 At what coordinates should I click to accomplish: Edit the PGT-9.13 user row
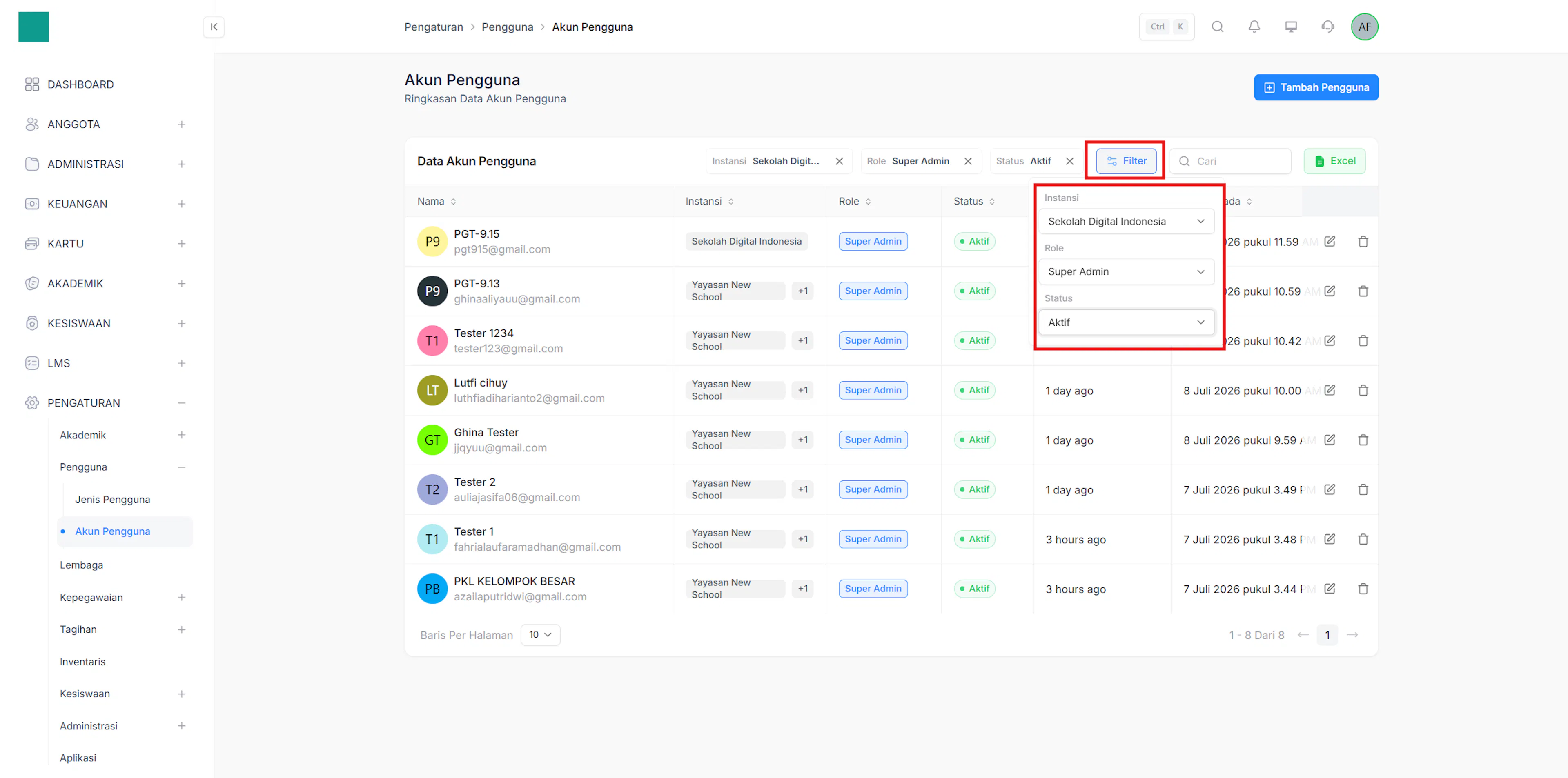tap(1330, 291)
